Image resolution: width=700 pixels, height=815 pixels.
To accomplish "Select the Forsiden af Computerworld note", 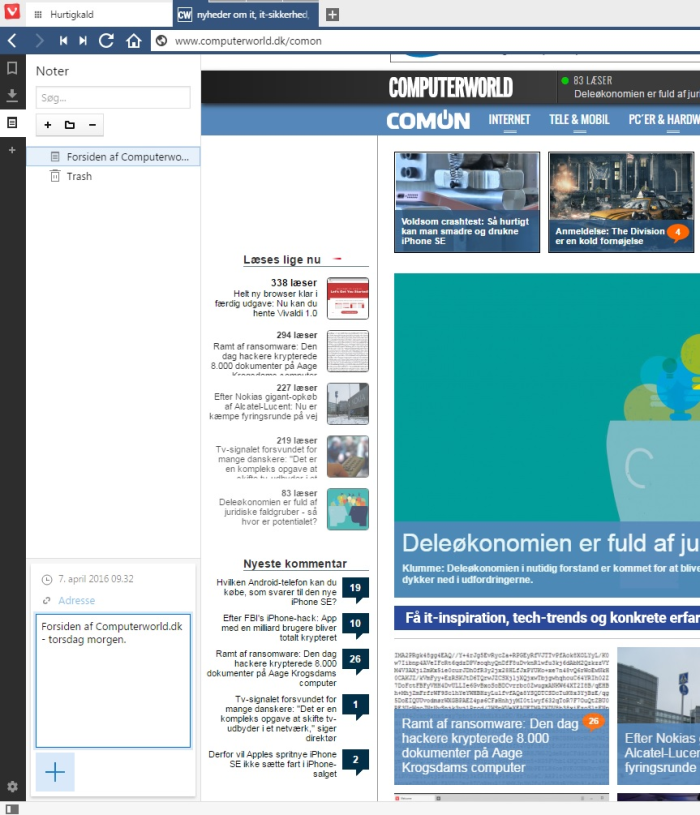I will [113, 156].
